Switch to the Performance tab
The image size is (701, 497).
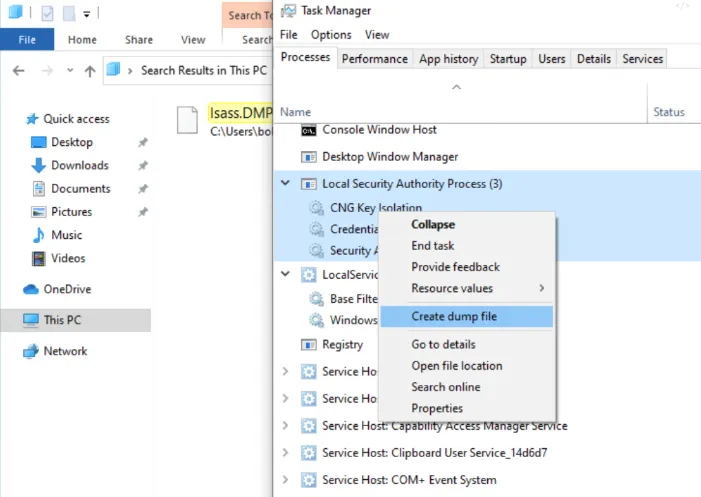[x=375, y=59]
